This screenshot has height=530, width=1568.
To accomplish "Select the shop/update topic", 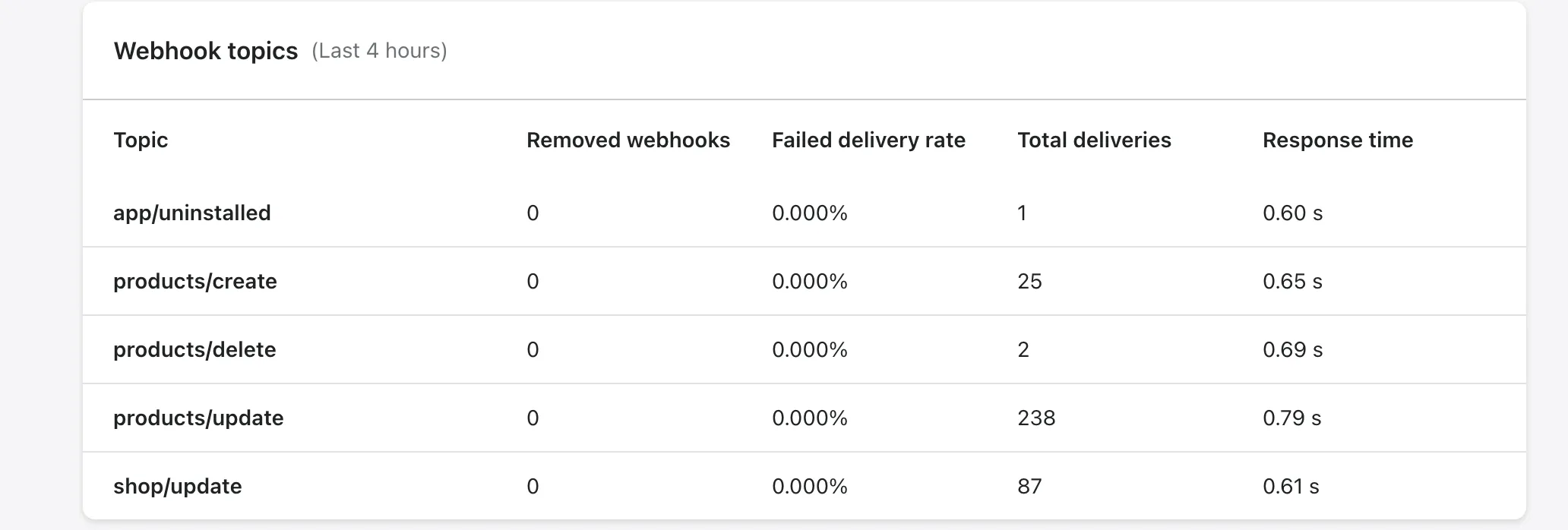I will [x=178, y=487].
